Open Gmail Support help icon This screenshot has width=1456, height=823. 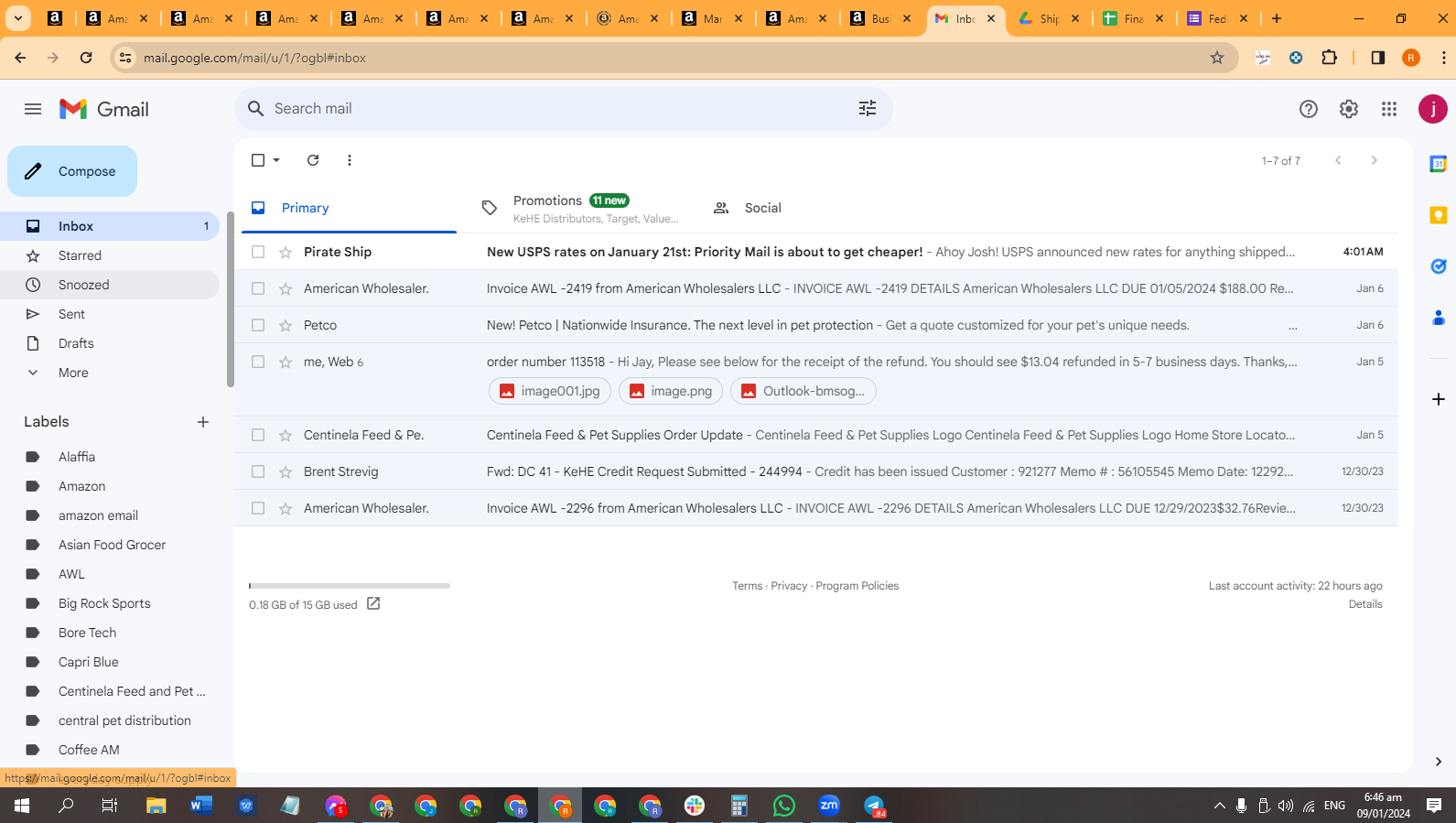[1309, 109]
